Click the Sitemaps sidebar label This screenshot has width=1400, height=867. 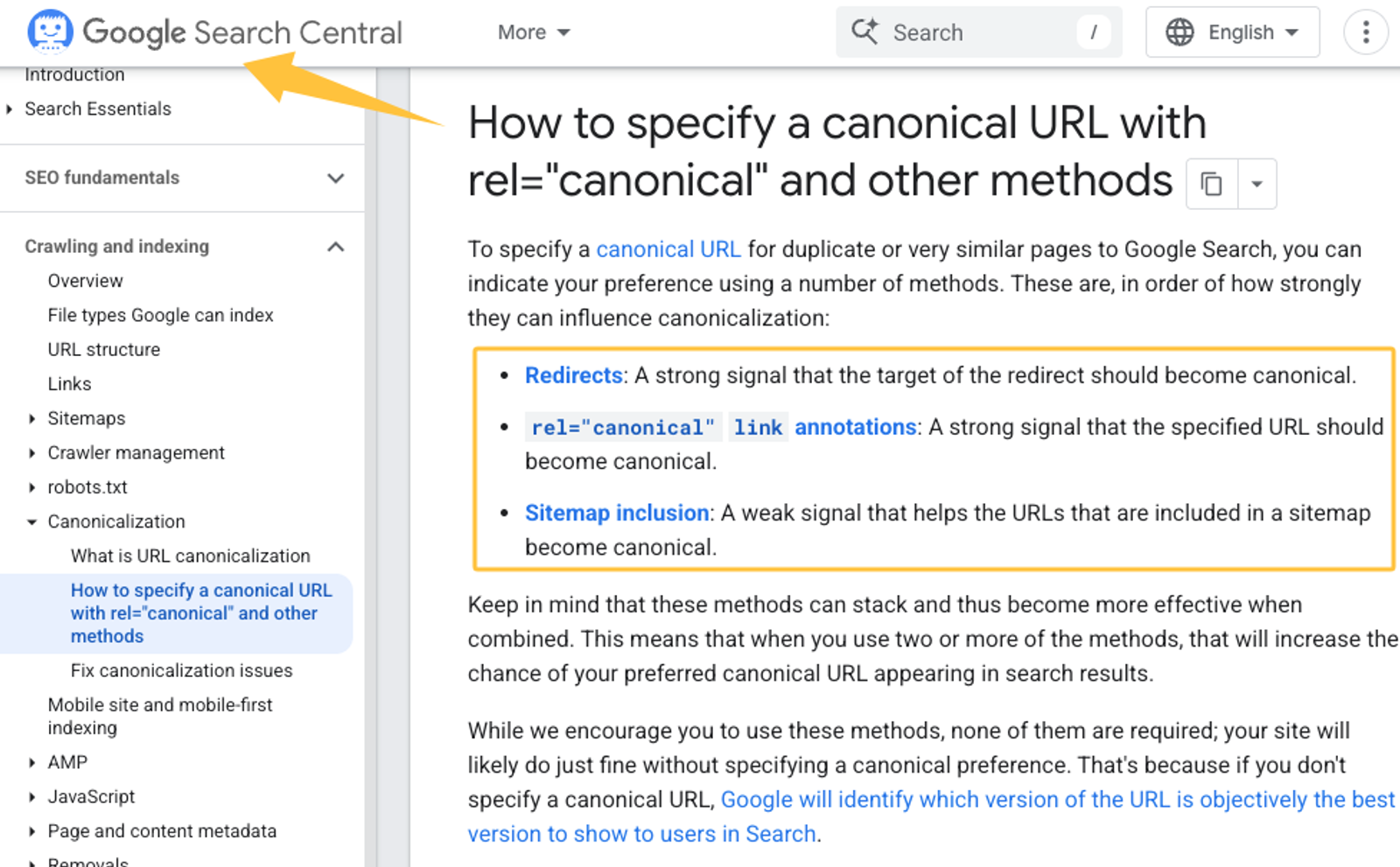click(86, 418)
